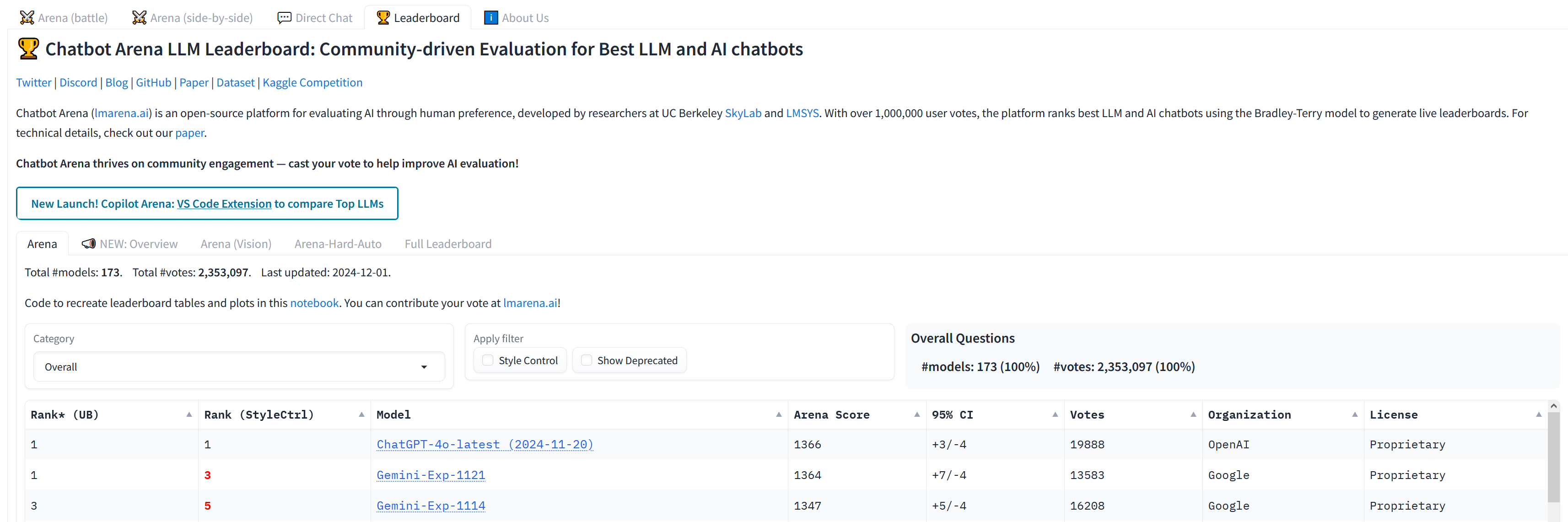Click the 95% CI cell +5/-4

click(995, 505)
